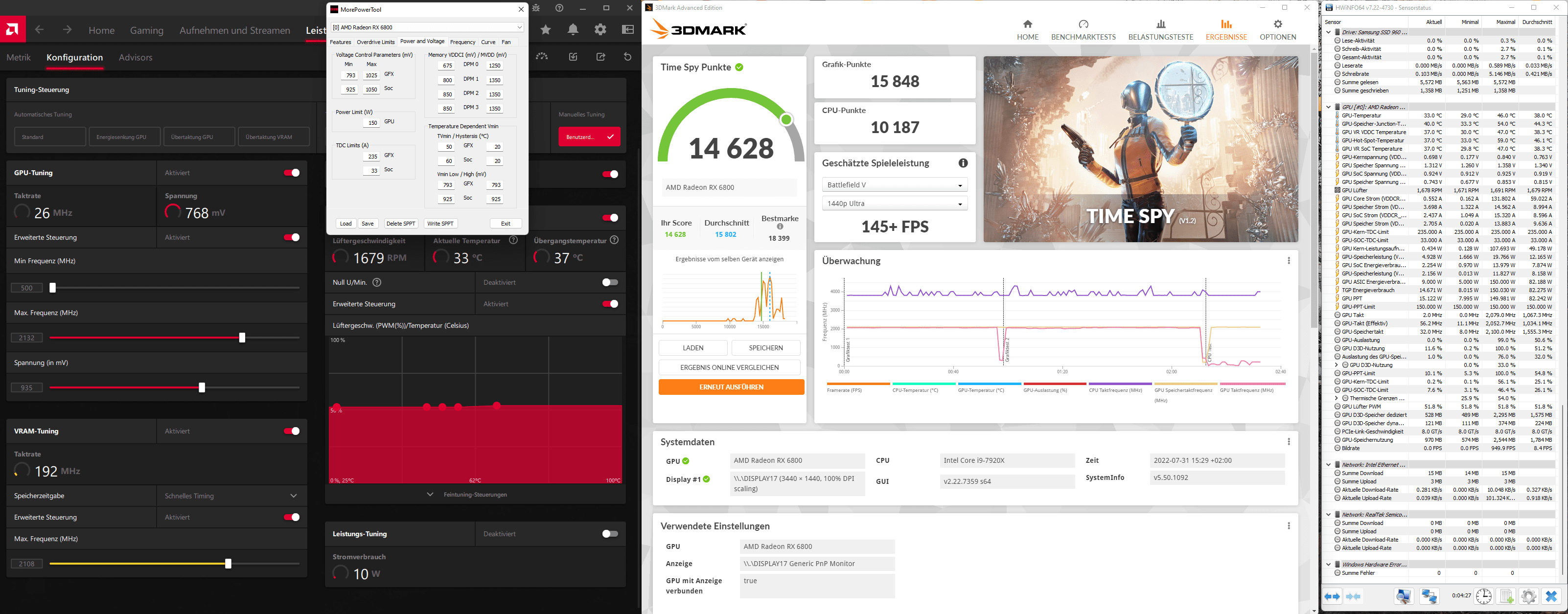This screenshot has width=1568, height=614.
Task: Click the export tuning profile icon
Action: tap(601, 57)
